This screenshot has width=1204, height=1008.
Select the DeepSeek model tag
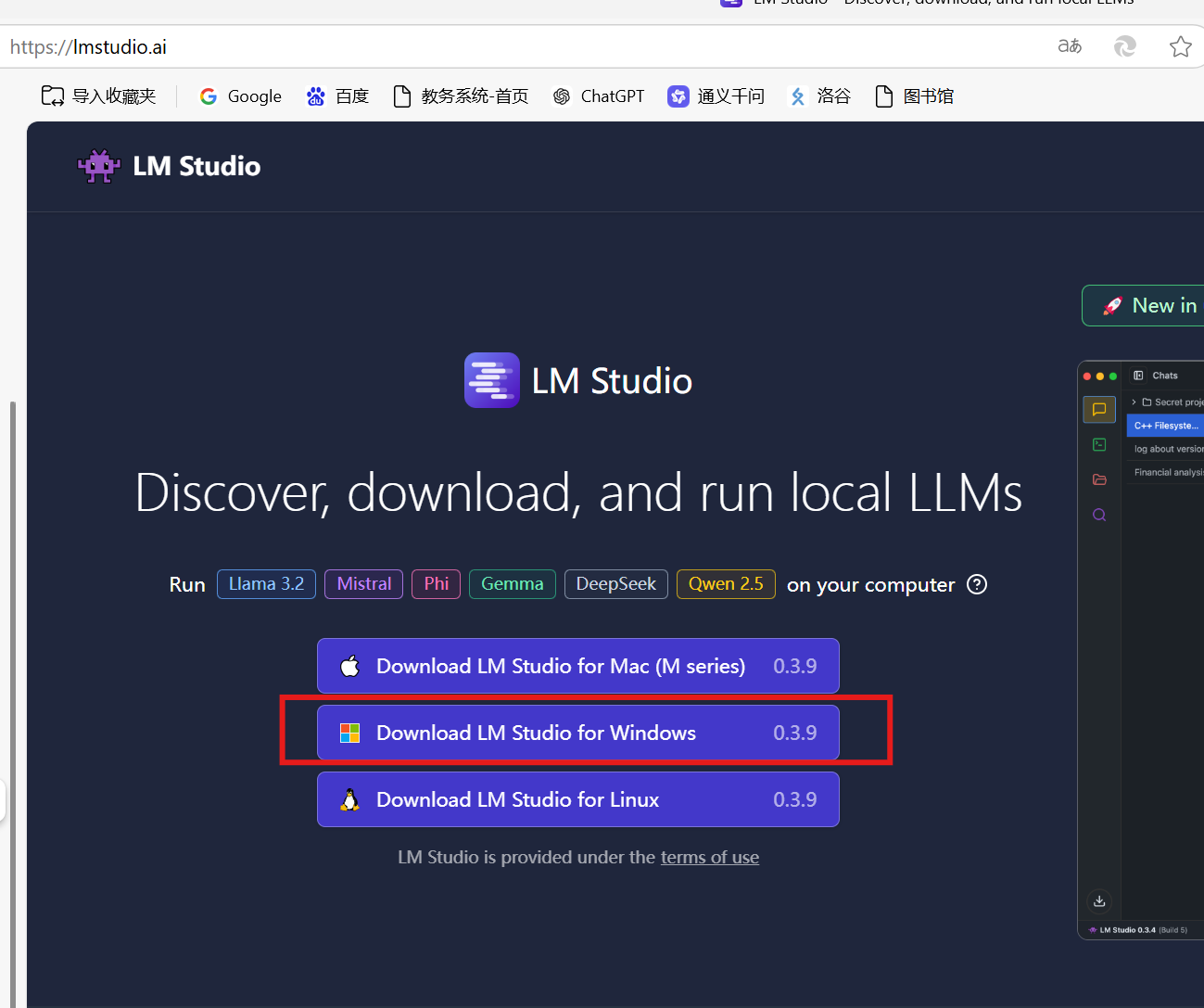coord(615,584)
